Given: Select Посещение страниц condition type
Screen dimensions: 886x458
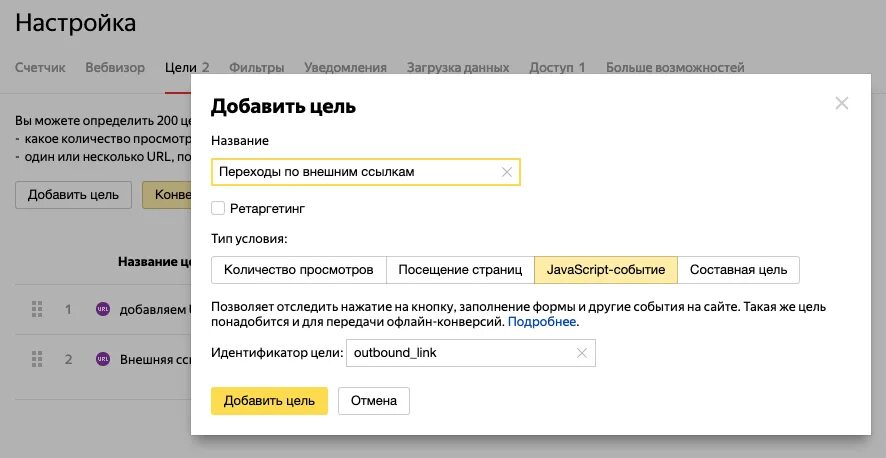Looking at the screenshot, I should 460,270.
